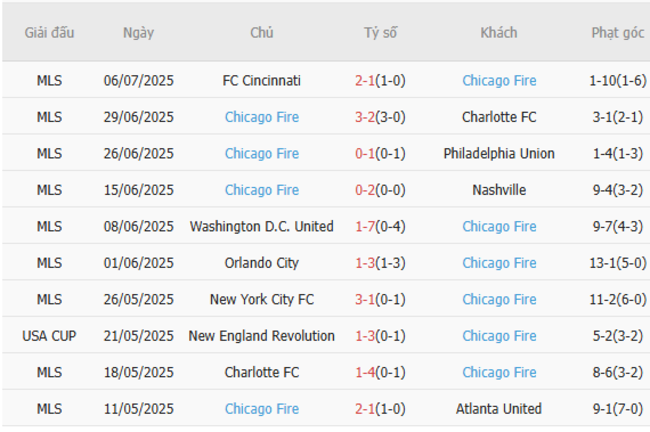Click the Ngày column header
The image size is (650, 432).
[x=138, y=33]
